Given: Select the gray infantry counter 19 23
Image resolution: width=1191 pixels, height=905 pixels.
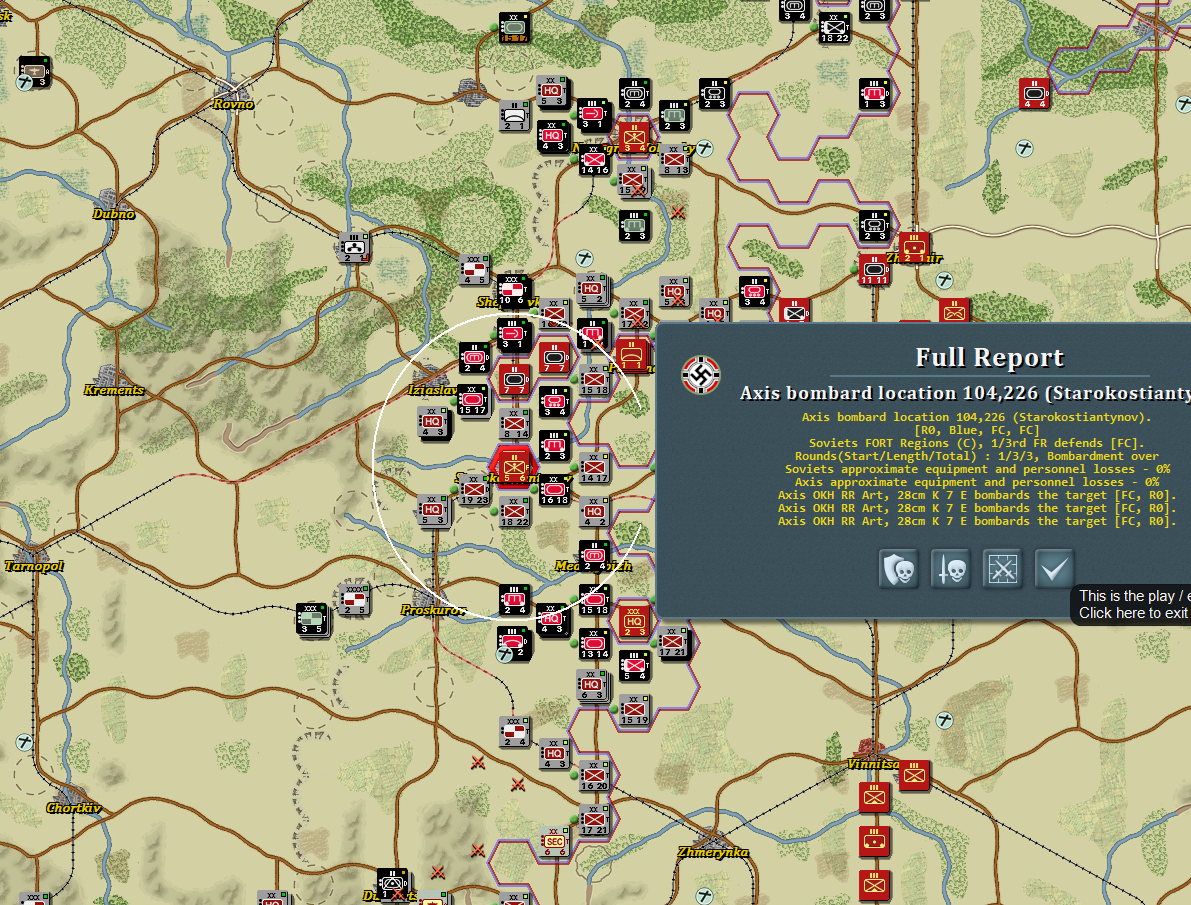Looking at the screenshot, I should click(473, 489).
